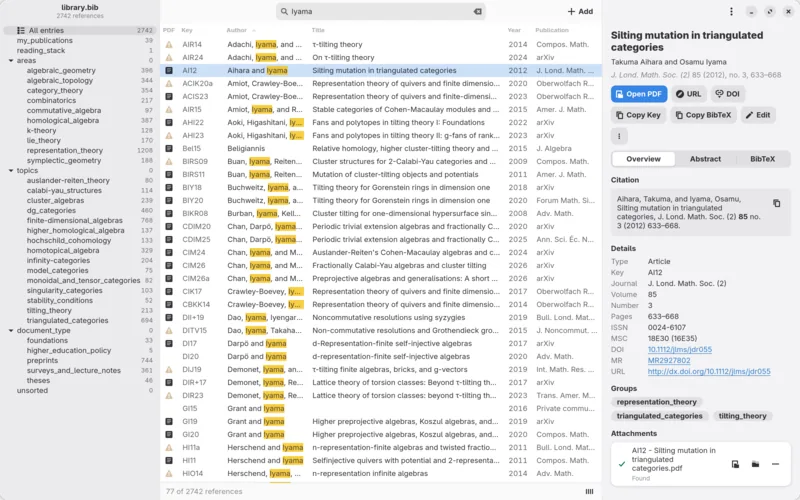Sort by Author column header
This screenshot has height=500, width=800.
237,30
